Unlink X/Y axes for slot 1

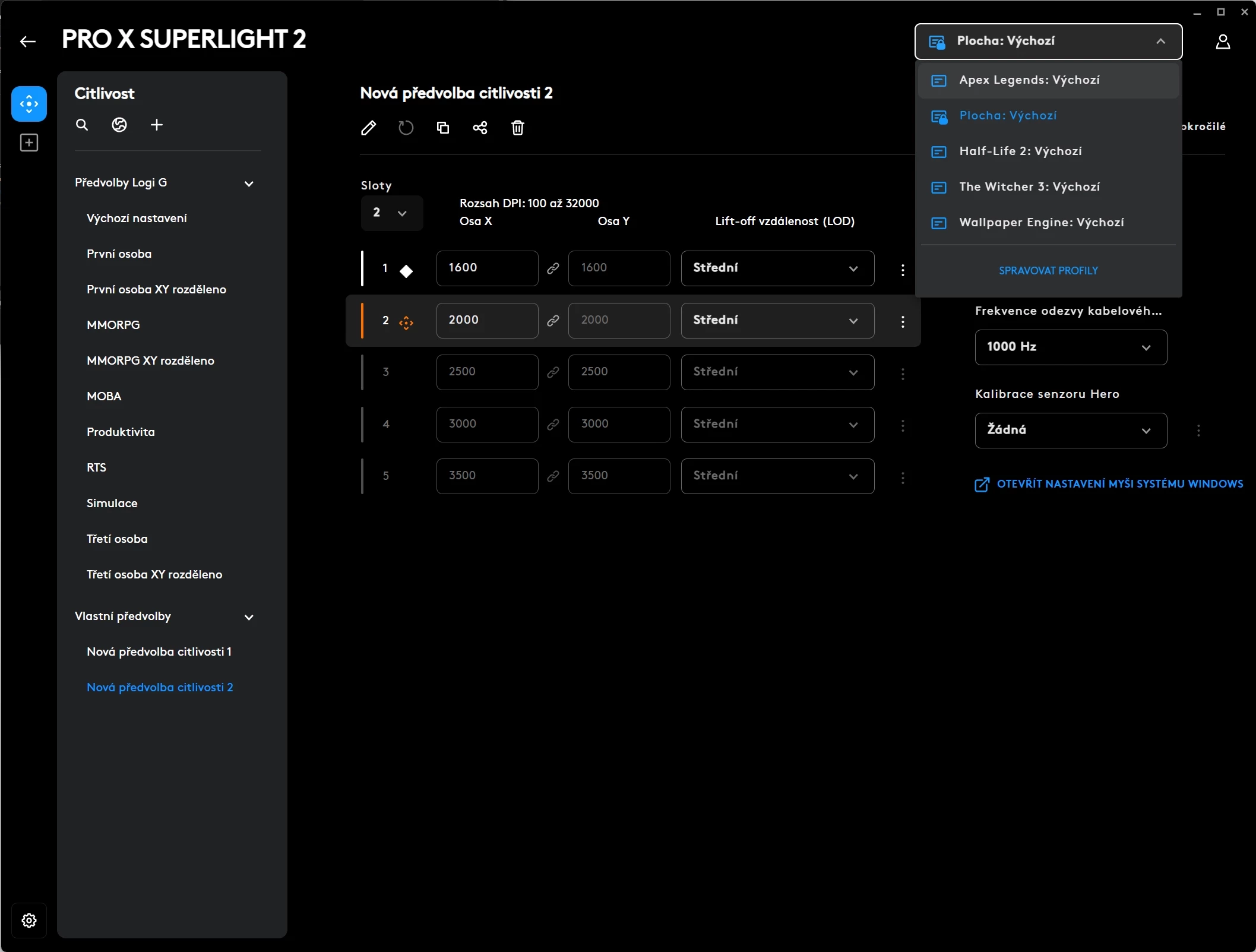[x=553, y=268]
